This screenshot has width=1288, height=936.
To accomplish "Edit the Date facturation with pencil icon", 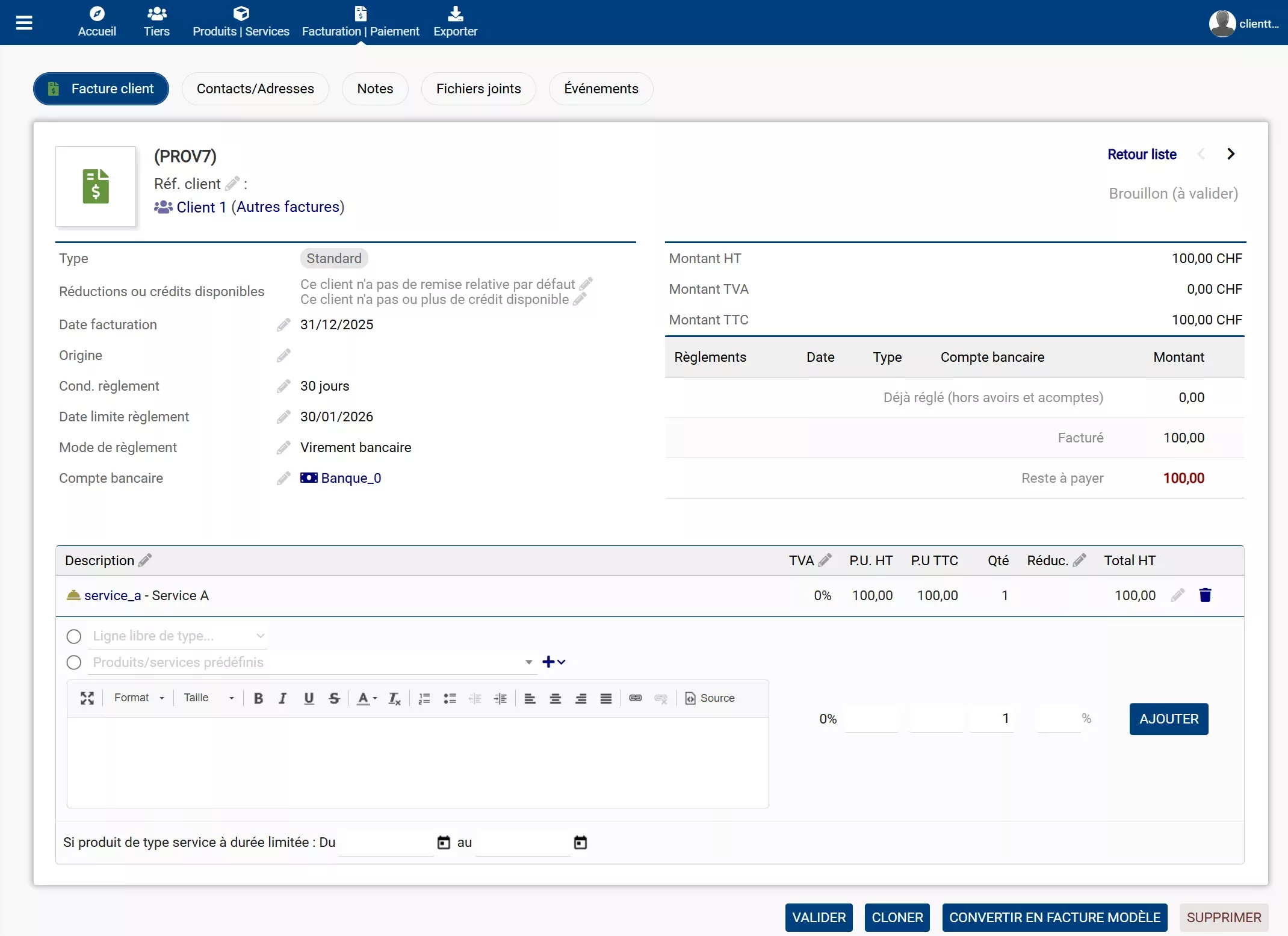I will [x=283, y=325].
